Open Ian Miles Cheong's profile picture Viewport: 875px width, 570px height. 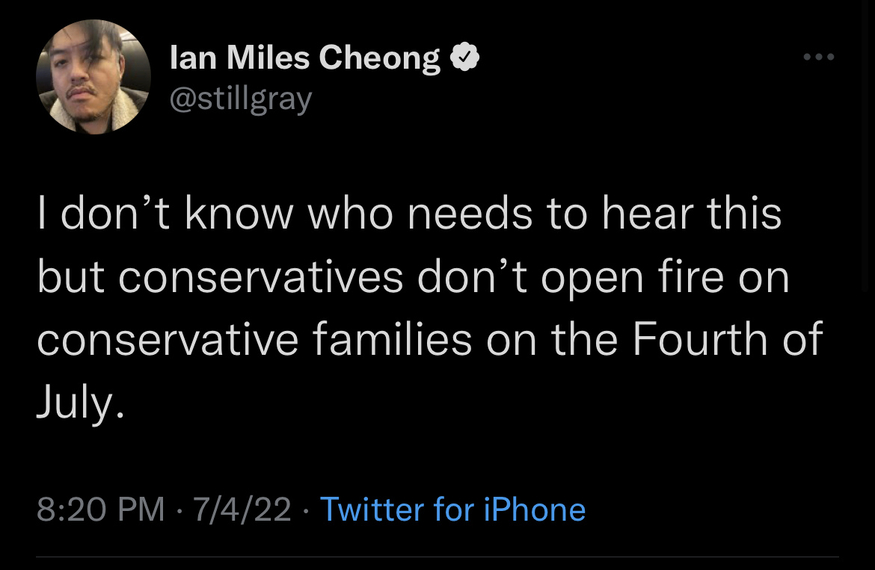coord(93,77)
